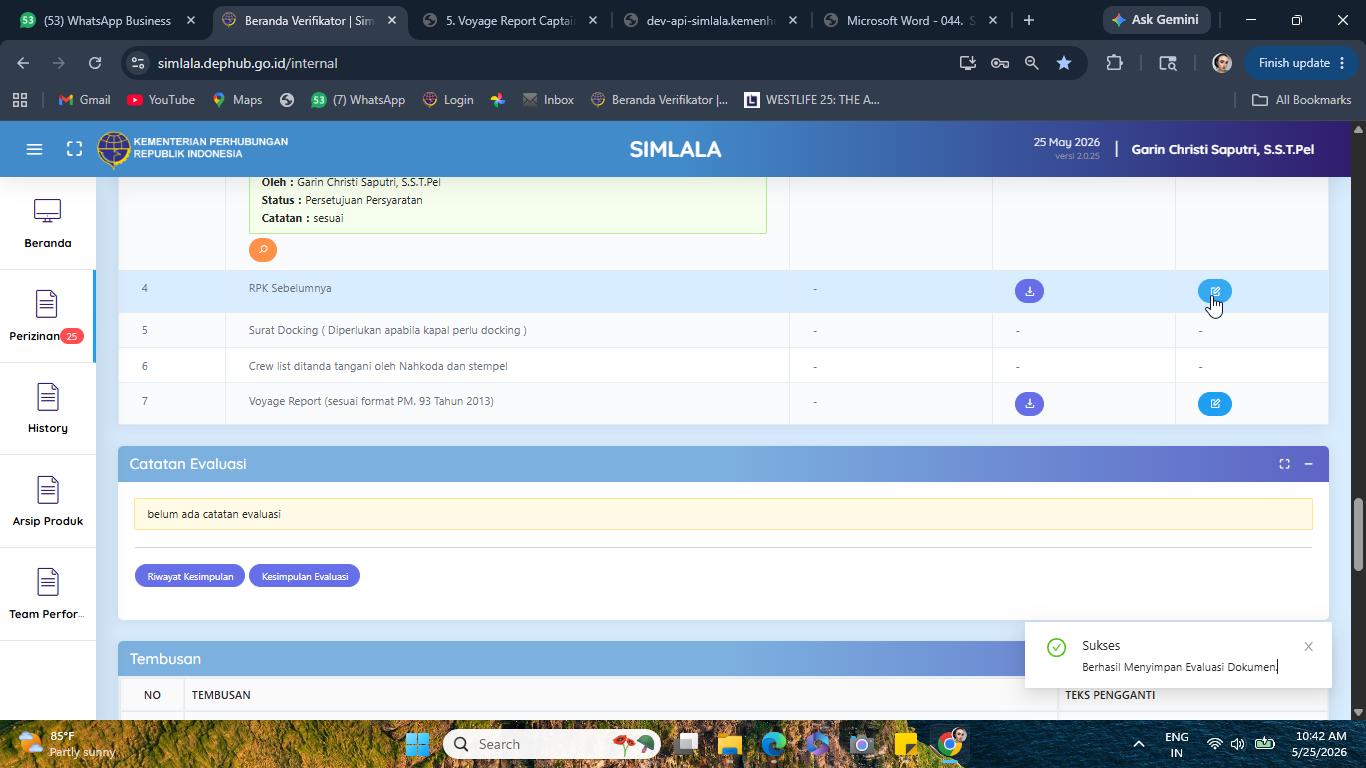The image size is (1366, 768).
Task: Click the browser address bar
Action: (x=540, y=63)
